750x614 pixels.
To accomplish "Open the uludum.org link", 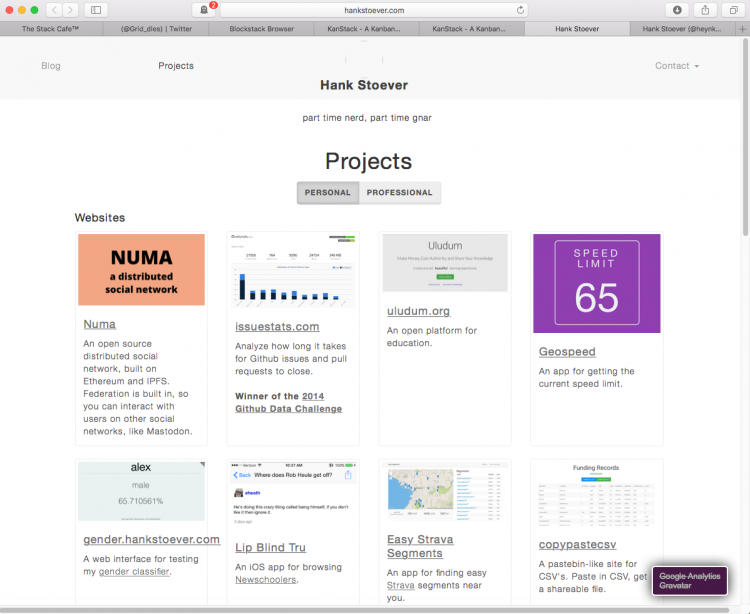I will click(x=419, y=311).
